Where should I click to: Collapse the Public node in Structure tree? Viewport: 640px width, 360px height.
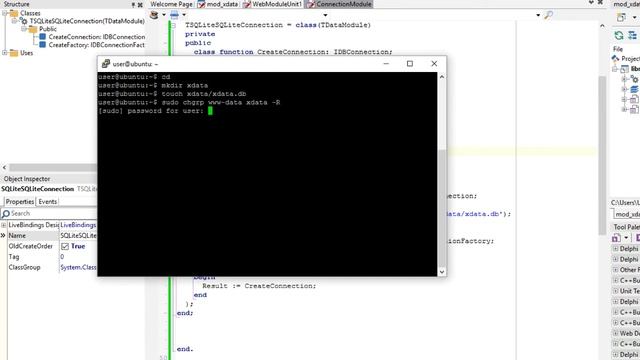24,29
